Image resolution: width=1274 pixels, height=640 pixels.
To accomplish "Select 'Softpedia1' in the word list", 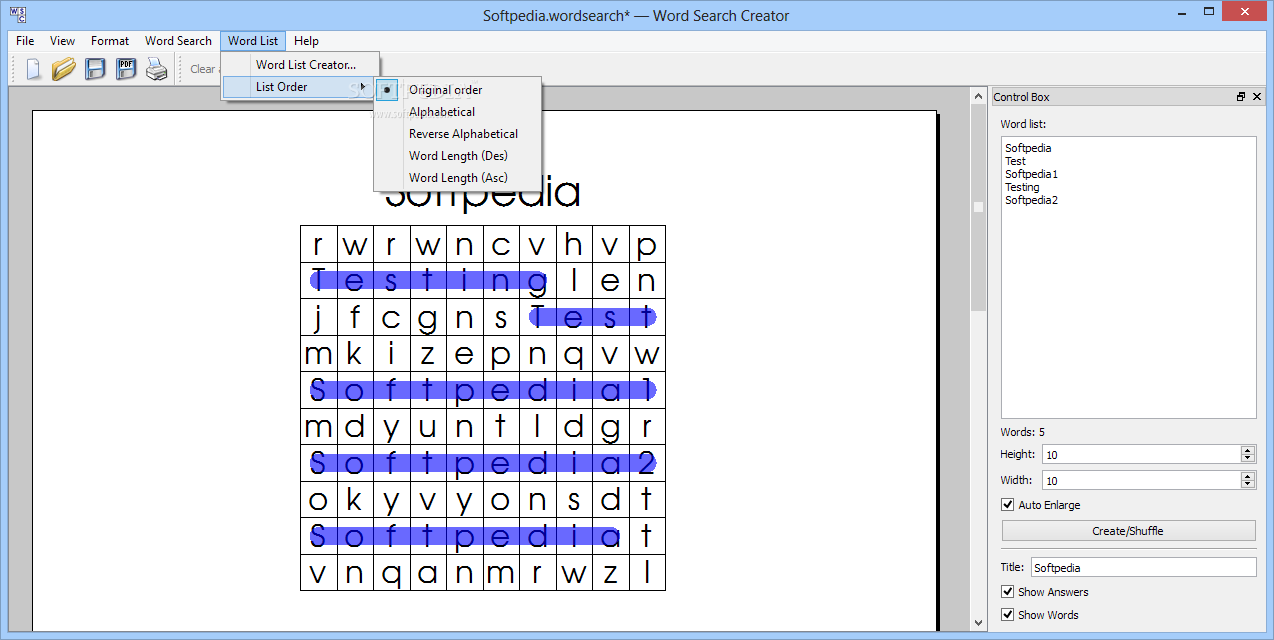I will click(1031, 174).
